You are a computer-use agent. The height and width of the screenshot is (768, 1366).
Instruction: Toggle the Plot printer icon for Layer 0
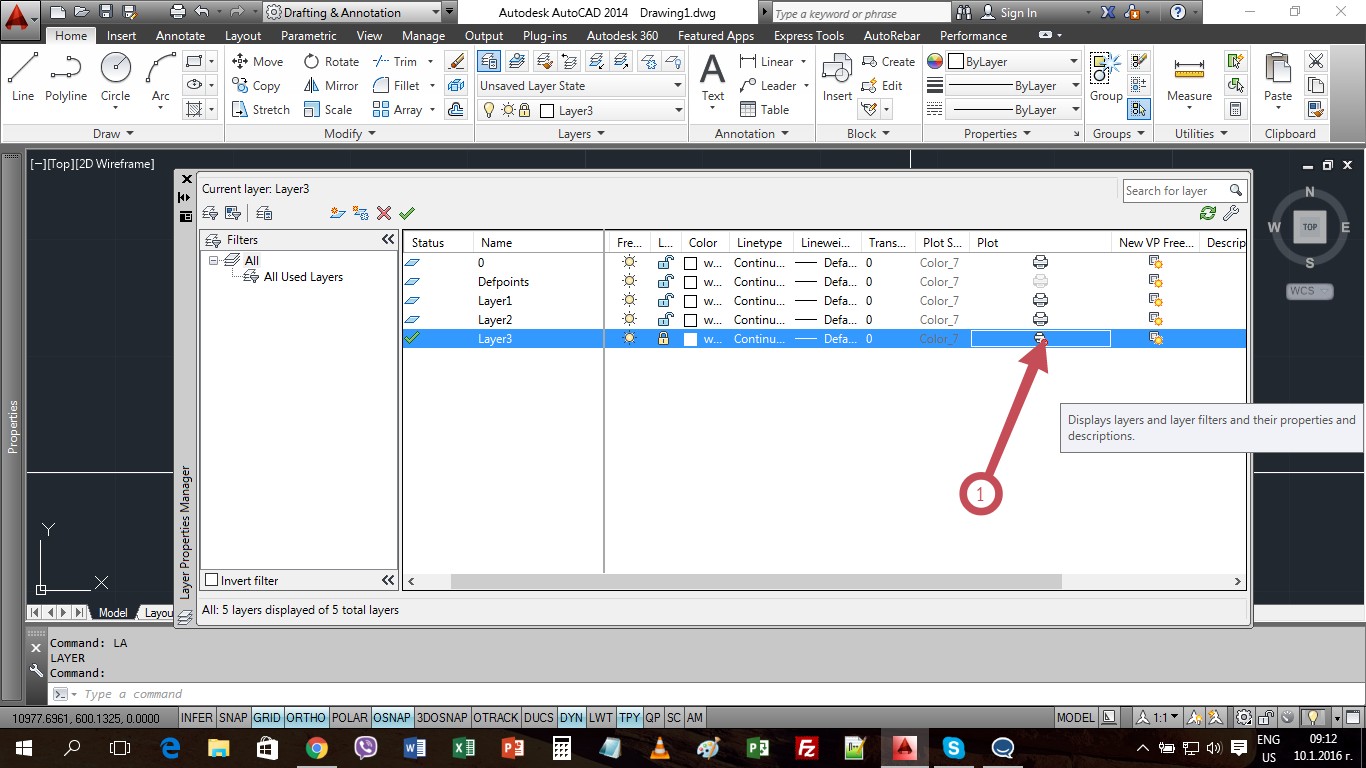point(1040,262)
